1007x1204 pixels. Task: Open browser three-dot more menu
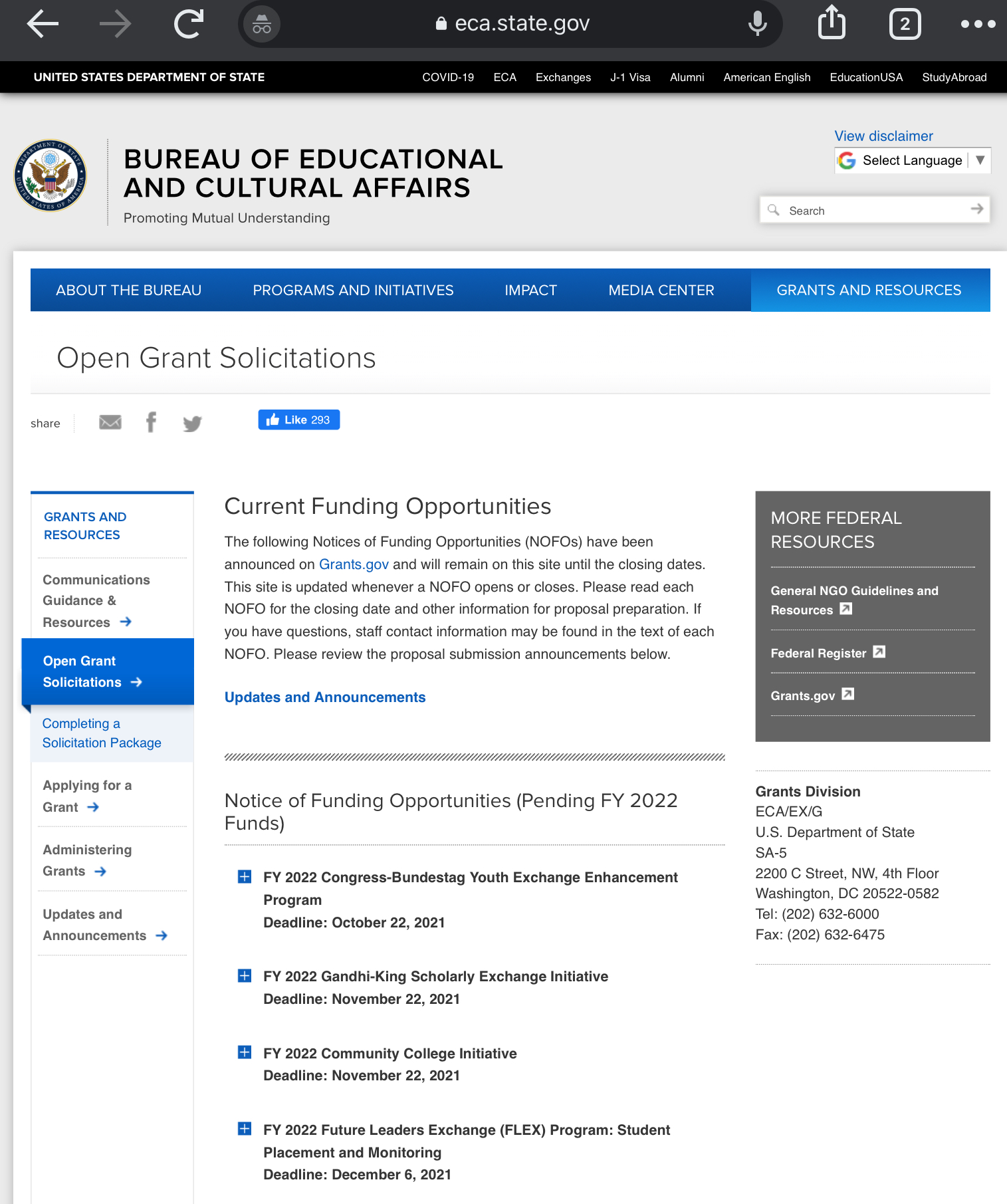pyautogui.click(x=978, y=25)
